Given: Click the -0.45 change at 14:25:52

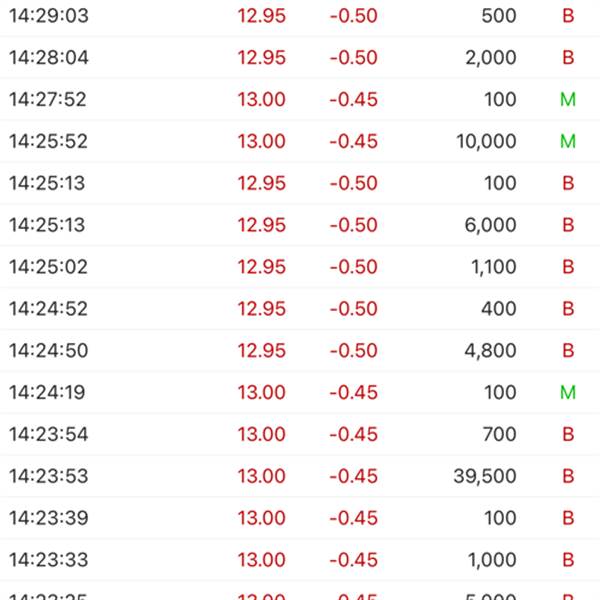Looking at the screenshot, I should (x=354, y=141).
